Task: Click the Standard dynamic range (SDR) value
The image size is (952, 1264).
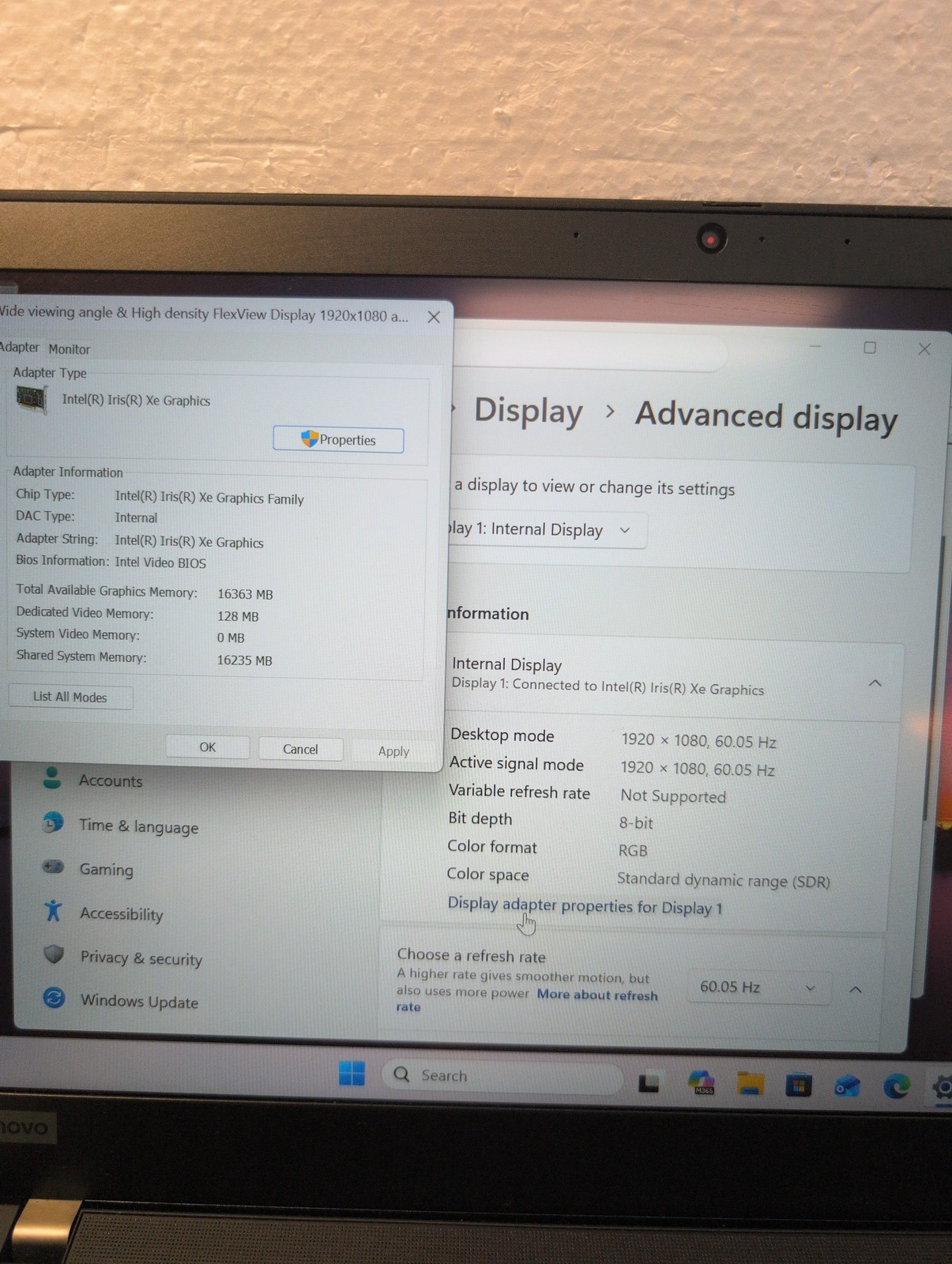Action: (x=723, y=880)
